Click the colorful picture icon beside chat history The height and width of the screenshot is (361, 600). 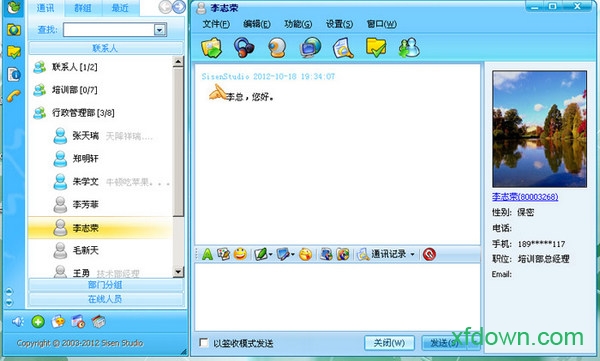tap(343, 254)
